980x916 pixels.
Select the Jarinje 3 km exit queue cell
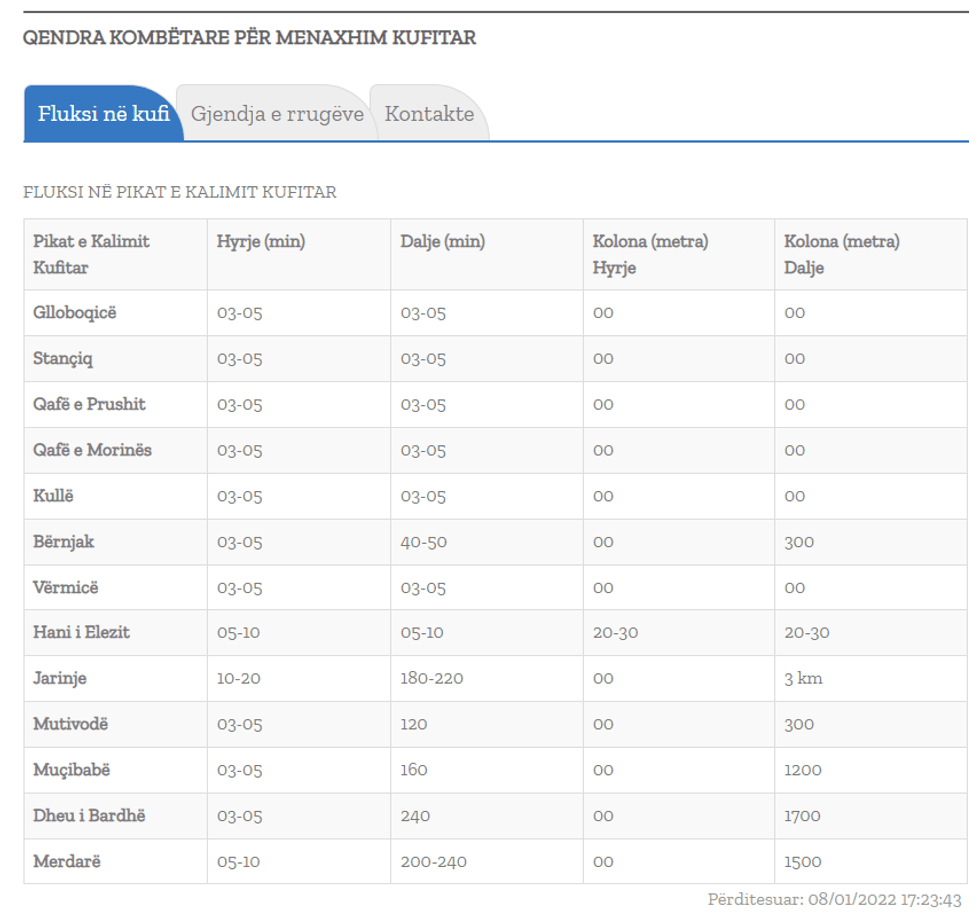point(803,679)
